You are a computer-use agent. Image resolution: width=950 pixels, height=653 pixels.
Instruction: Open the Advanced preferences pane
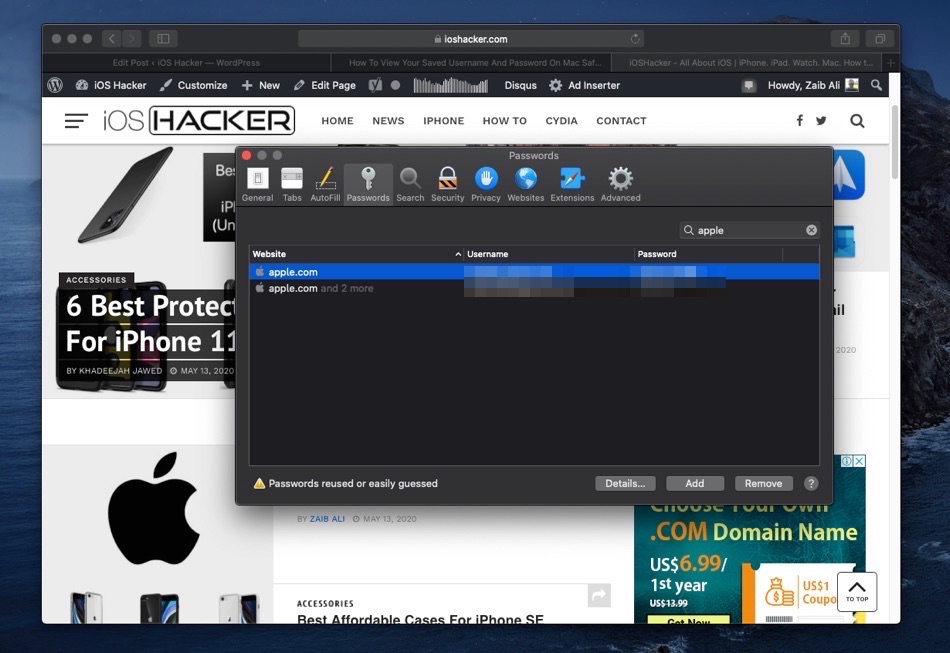tap(620, 184)
